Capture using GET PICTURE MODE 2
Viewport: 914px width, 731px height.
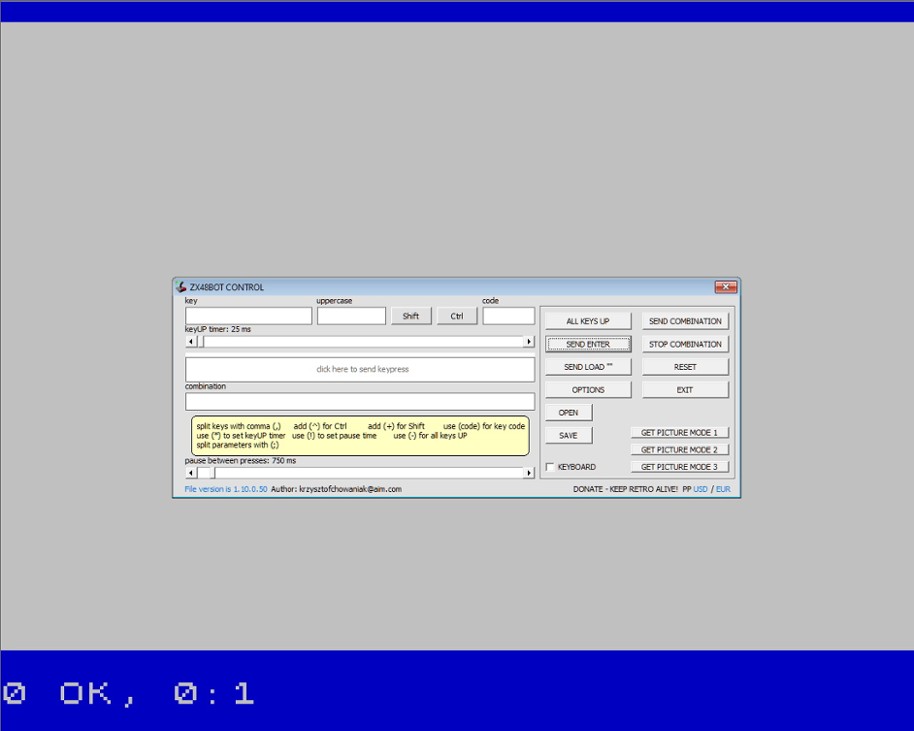click(680, 449)
